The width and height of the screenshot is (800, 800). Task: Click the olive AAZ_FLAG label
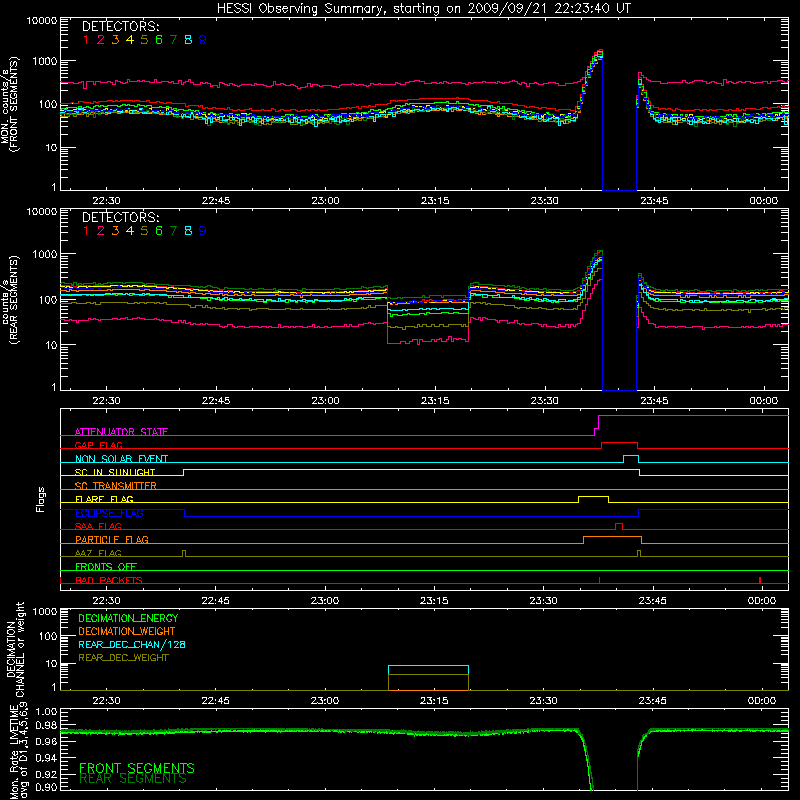[x=98, y=553]
